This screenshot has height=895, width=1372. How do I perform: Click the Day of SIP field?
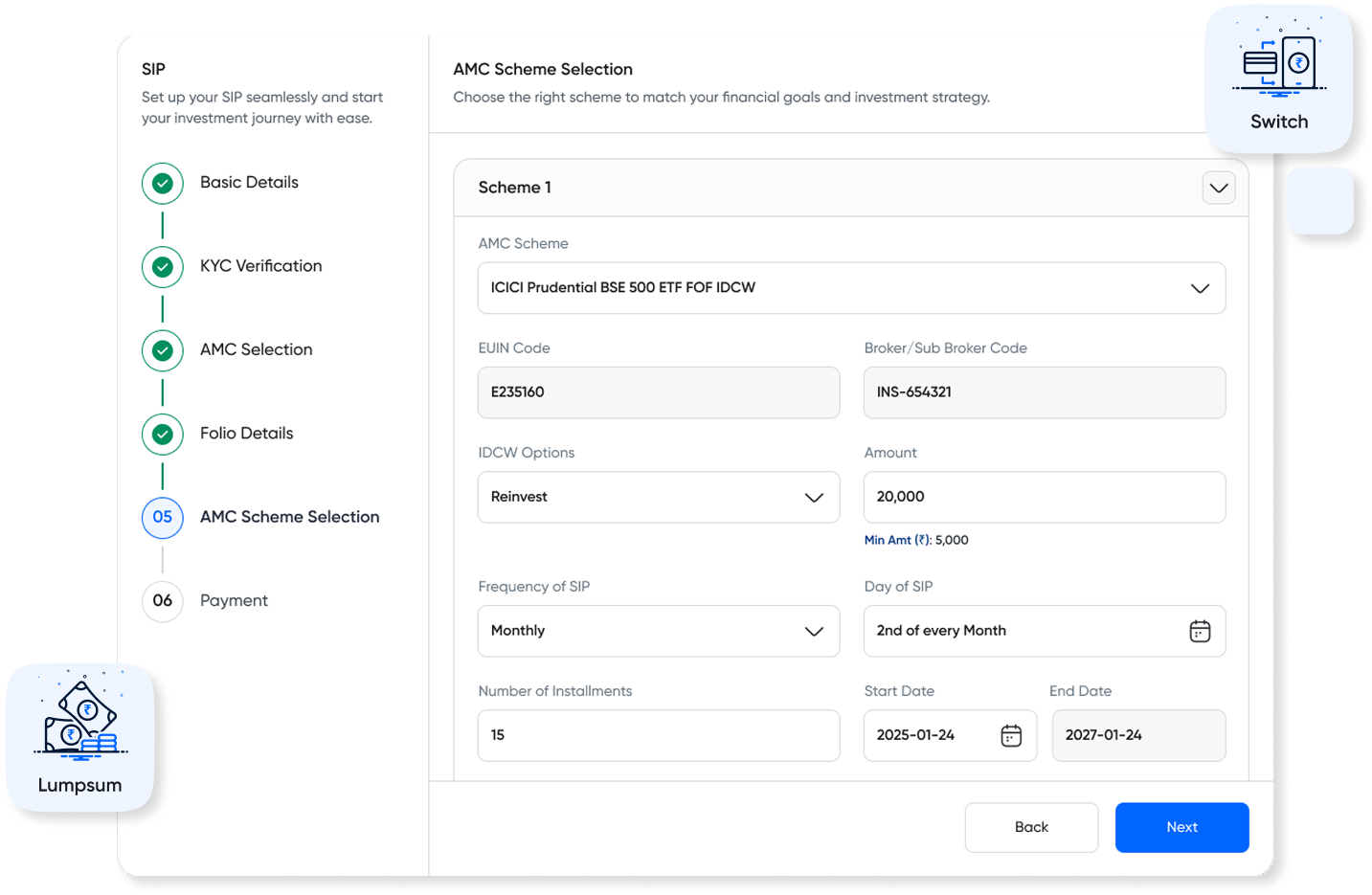click(1045, 631)
